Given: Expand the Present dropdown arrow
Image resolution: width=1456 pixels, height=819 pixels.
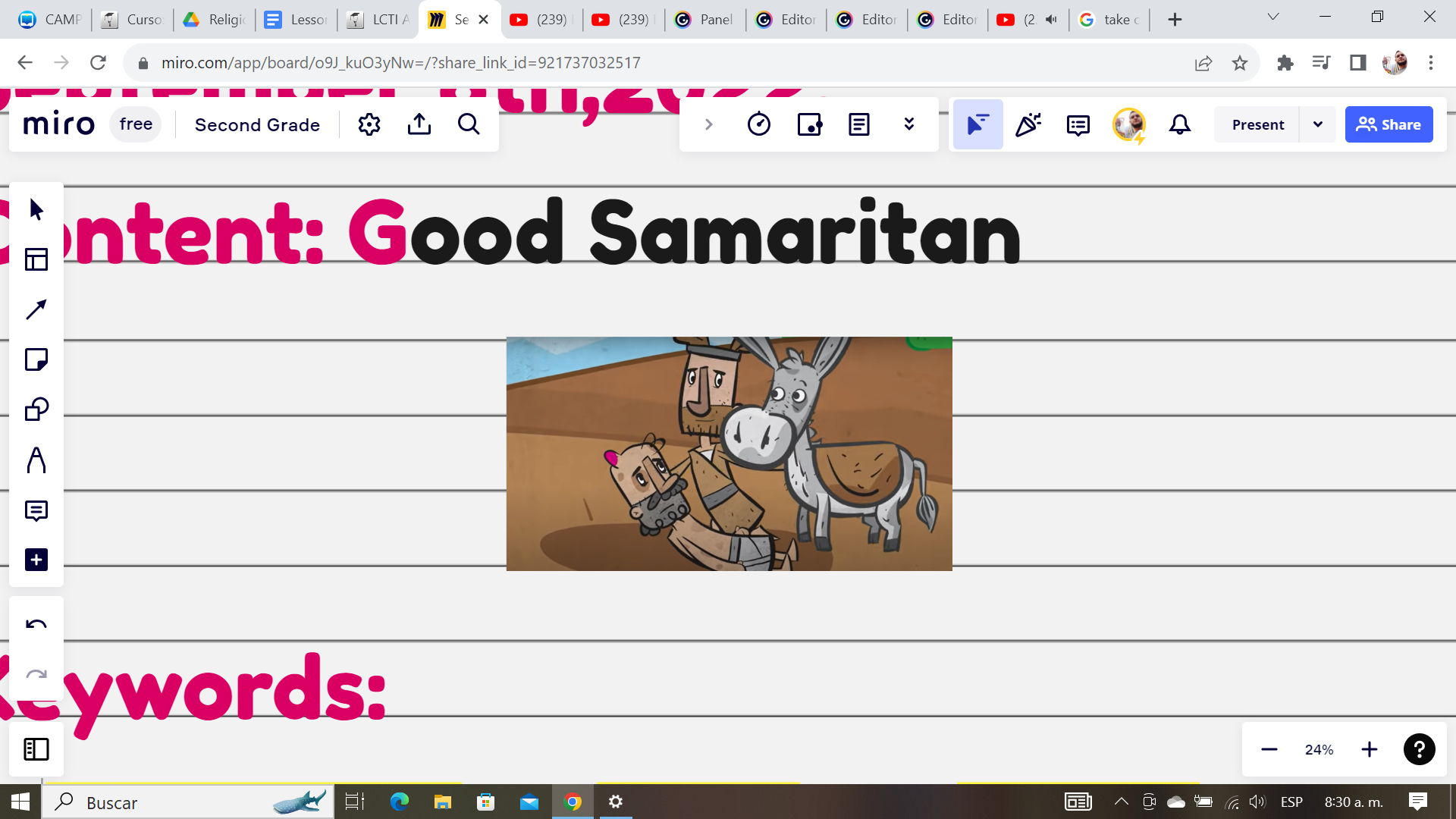Looking at the screenshot, I should [x=1318, y=124].
